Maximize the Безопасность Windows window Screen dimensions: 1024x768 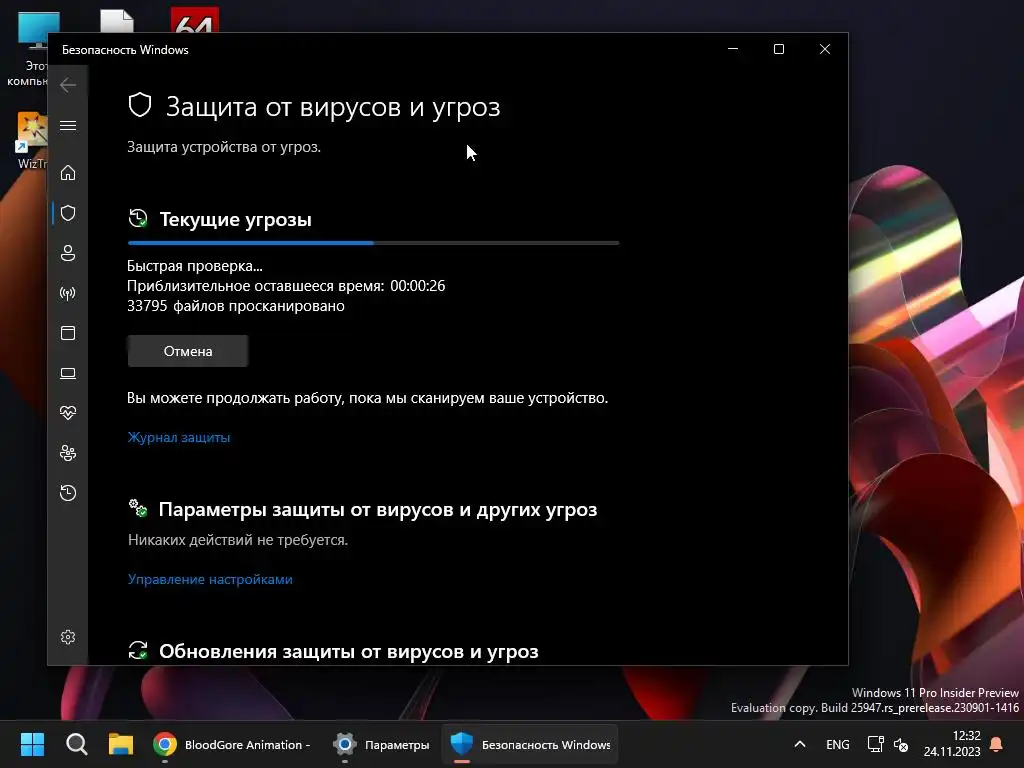pos(778,49)
